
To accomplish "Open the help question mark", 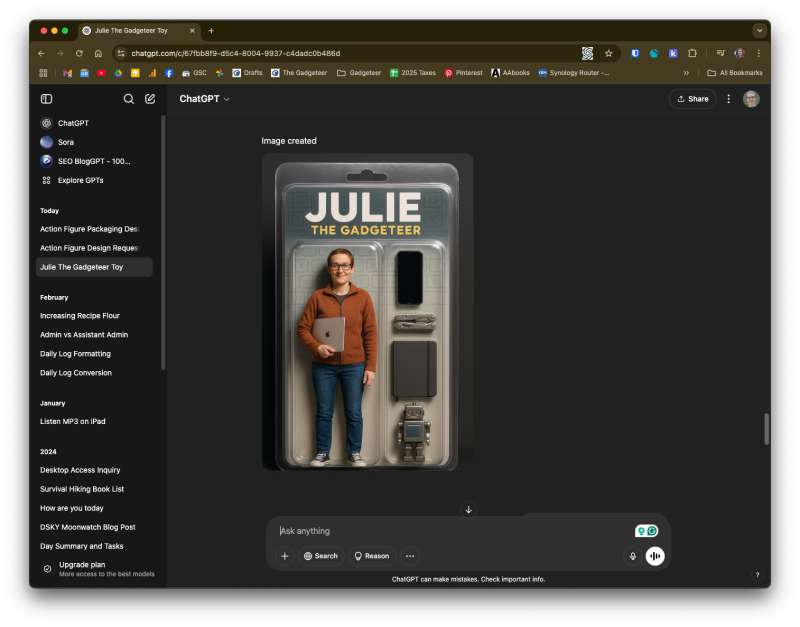I will pos(757,575).
